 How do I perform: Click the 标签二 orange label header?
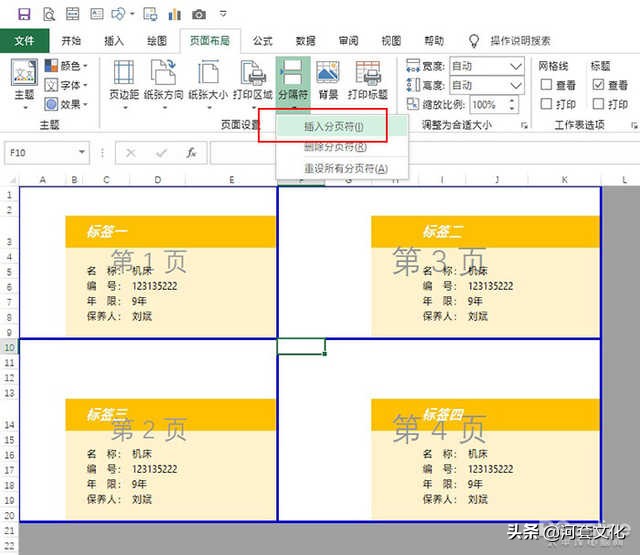tap(485, 231)
